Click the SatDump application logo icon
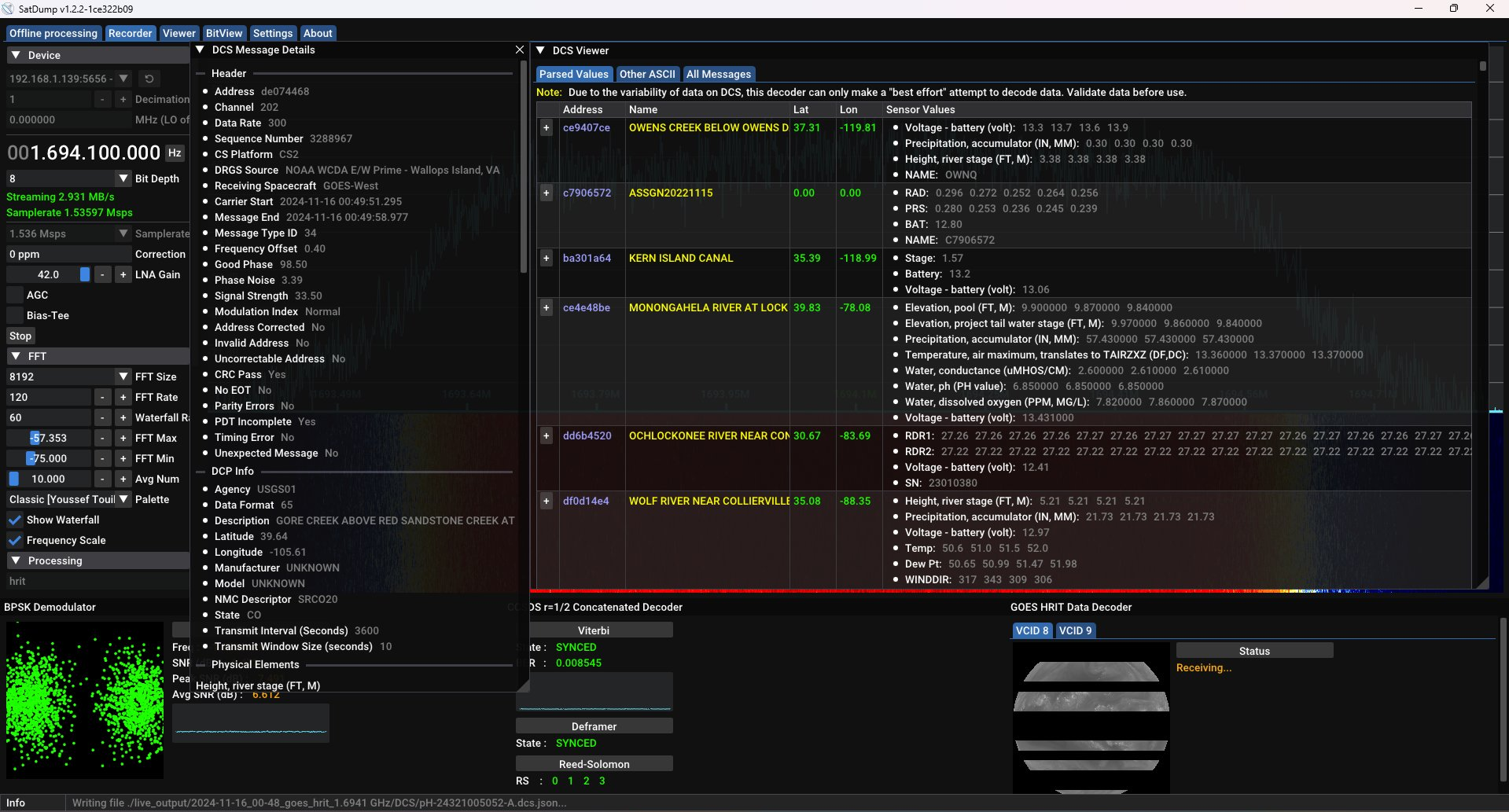The width and height of the screenshot is (1509, 812). tap(9, 9)
